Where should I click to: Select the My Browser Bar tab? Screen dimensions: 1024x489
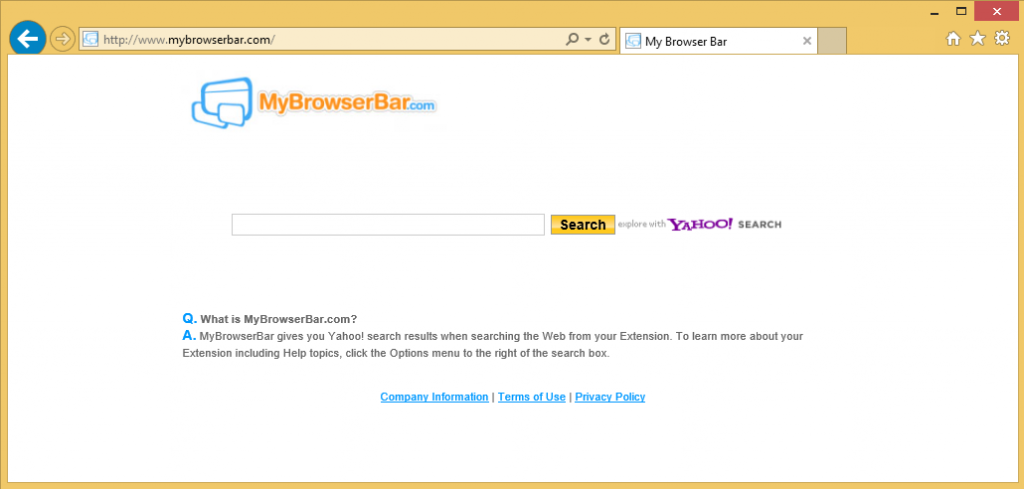coord(718,41)
